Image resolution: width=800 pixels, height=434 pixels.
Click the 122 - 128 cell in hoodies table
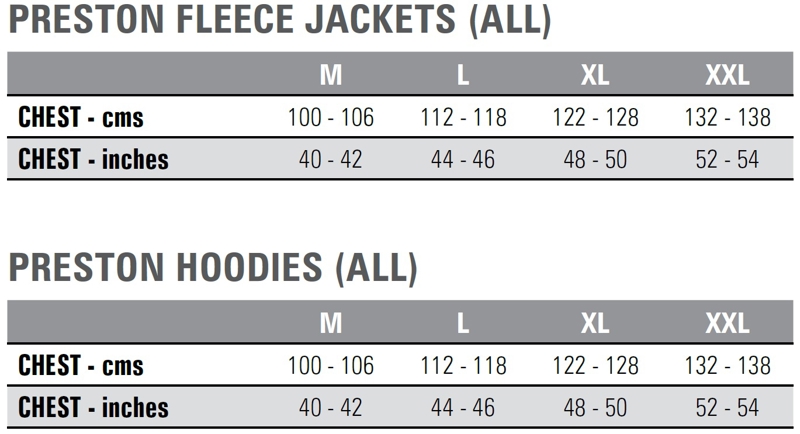click(x=595, y=366)
